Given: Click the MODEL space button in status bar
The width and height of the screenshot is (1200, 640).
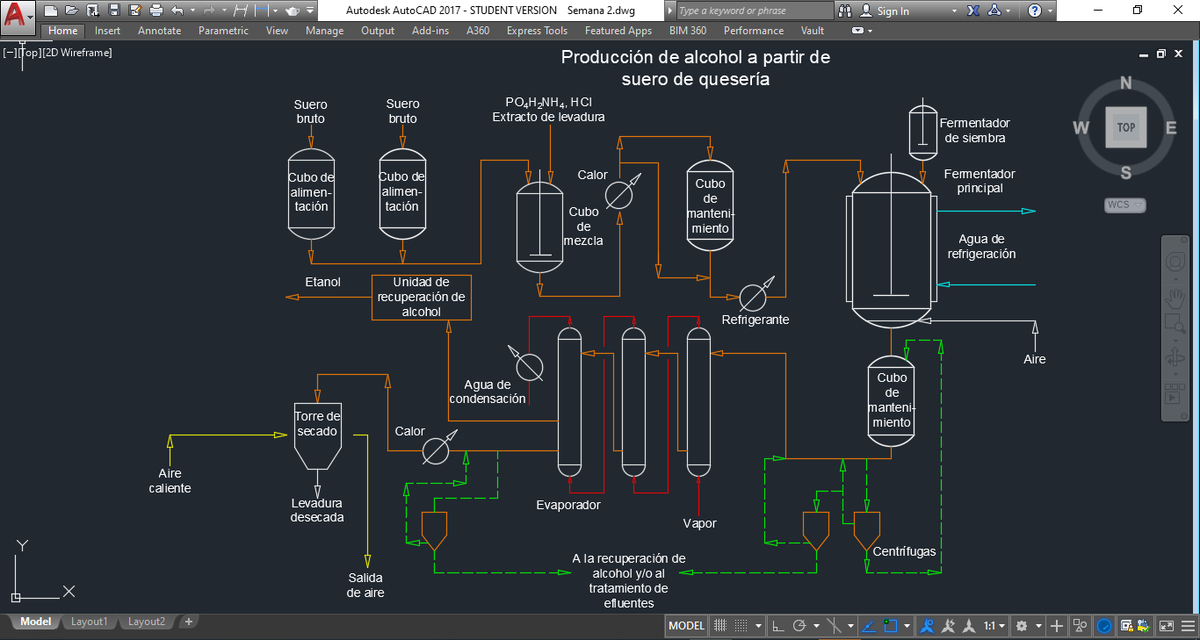Looking at the screenshot, I should point(687,625).
